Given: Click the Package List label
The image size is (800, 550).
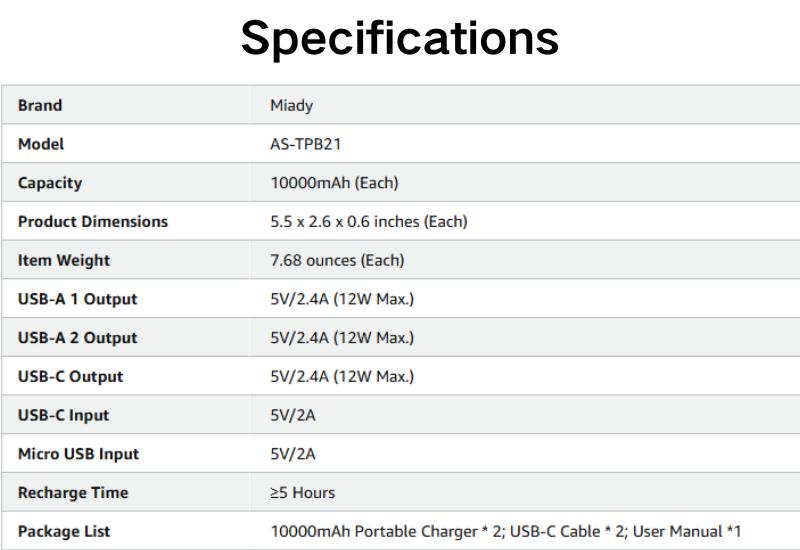Looking at the screenshot, I should 64,531.
